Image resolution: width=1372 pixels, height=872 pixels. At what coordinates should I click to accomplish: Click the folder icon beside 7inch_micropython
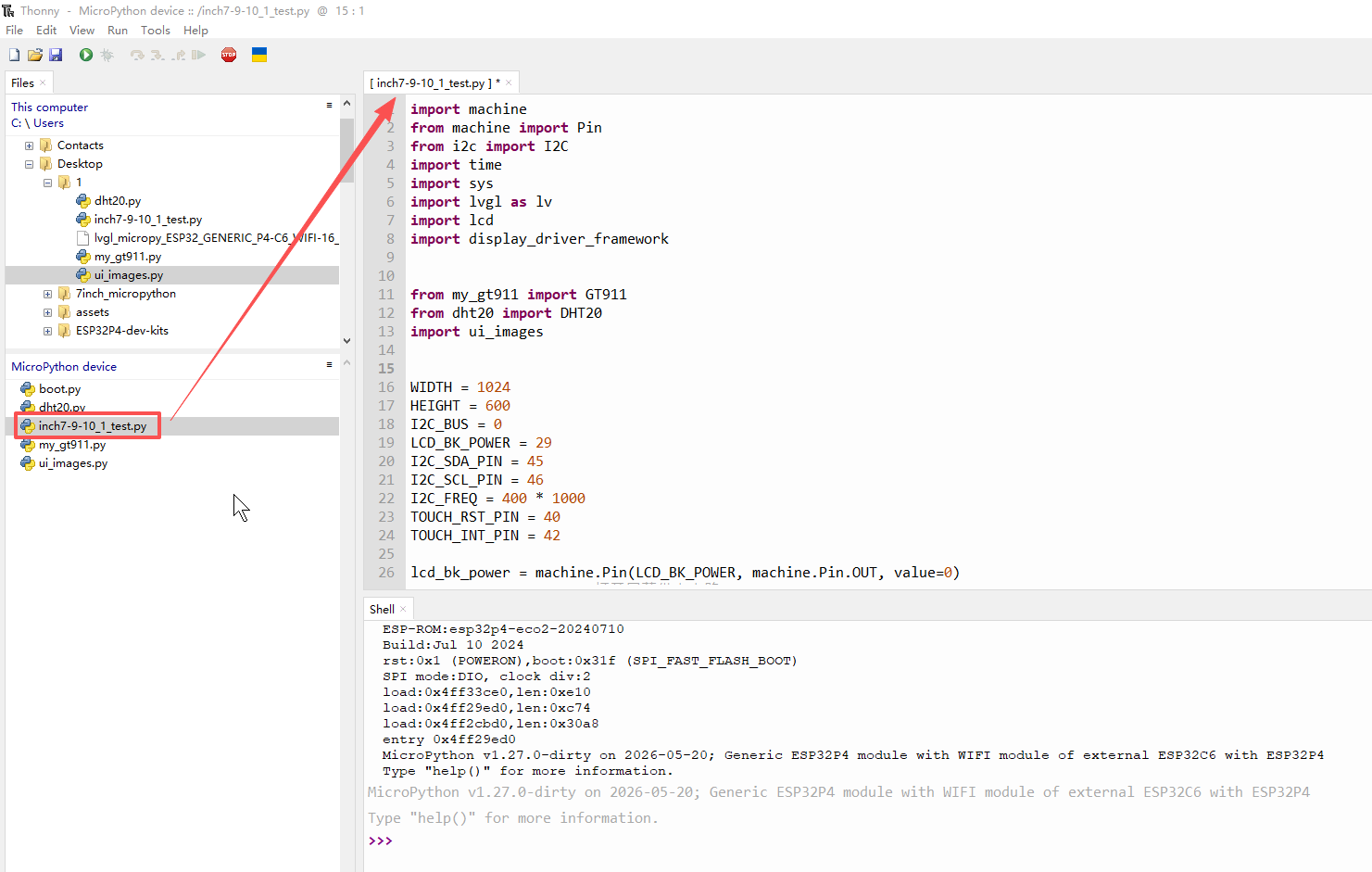(65, 294)
